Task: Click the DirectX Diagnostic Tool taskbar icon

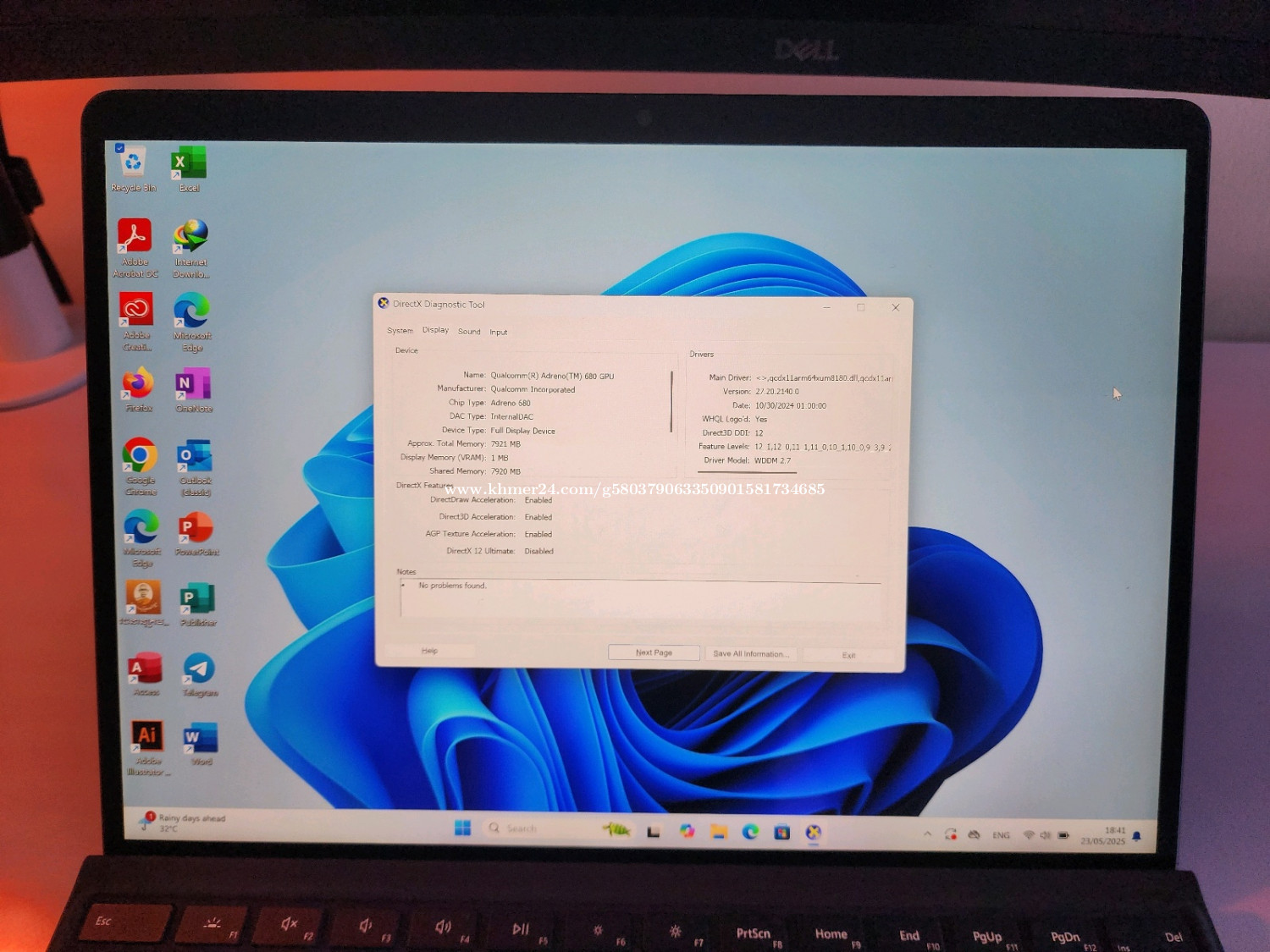Action: click(814, 833)
